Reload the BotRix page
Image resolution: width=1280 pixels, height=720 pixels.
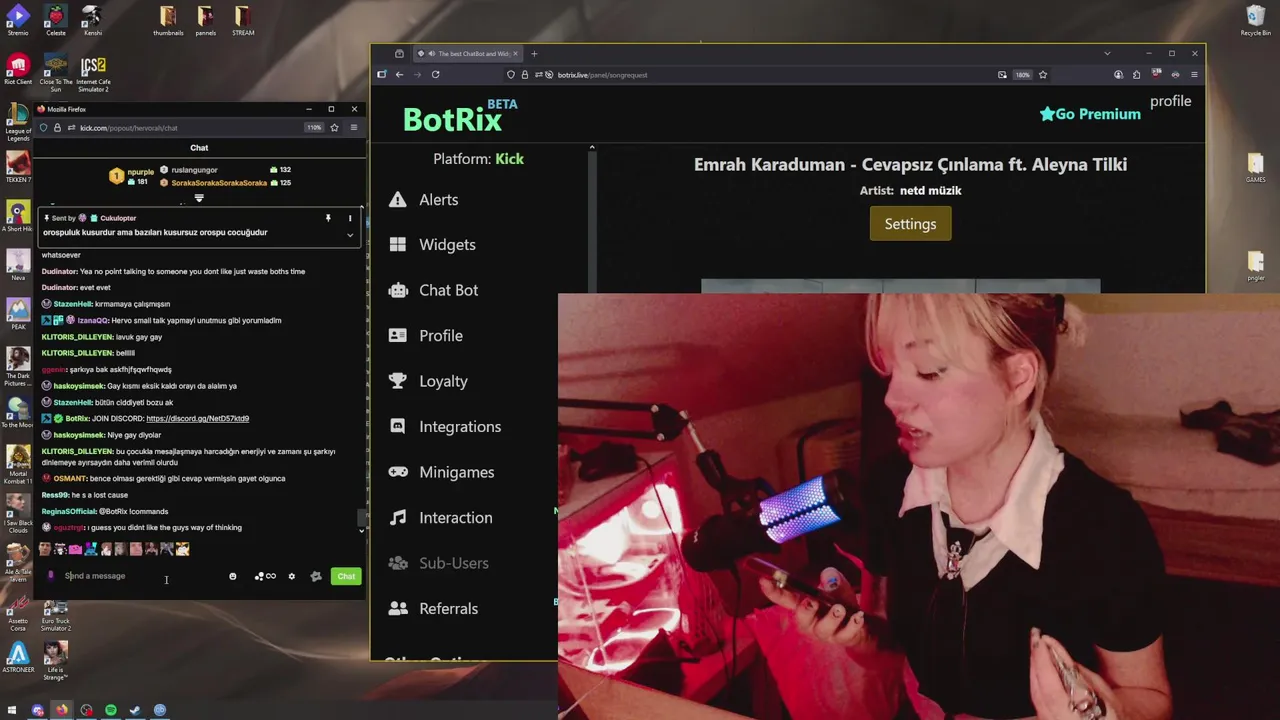(x=435, y=74)
